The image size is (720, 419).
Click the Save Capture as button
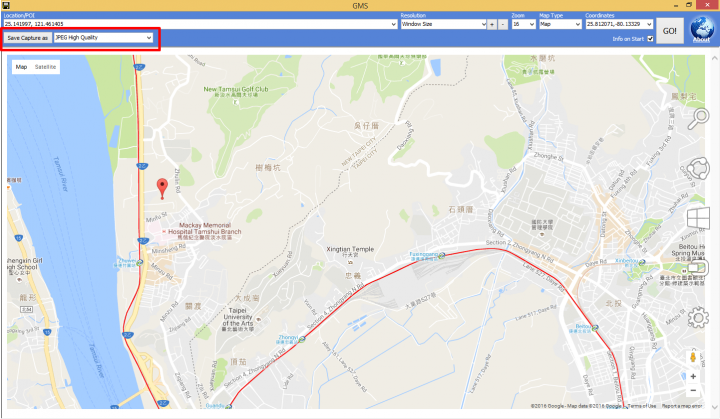pos(28,38)
